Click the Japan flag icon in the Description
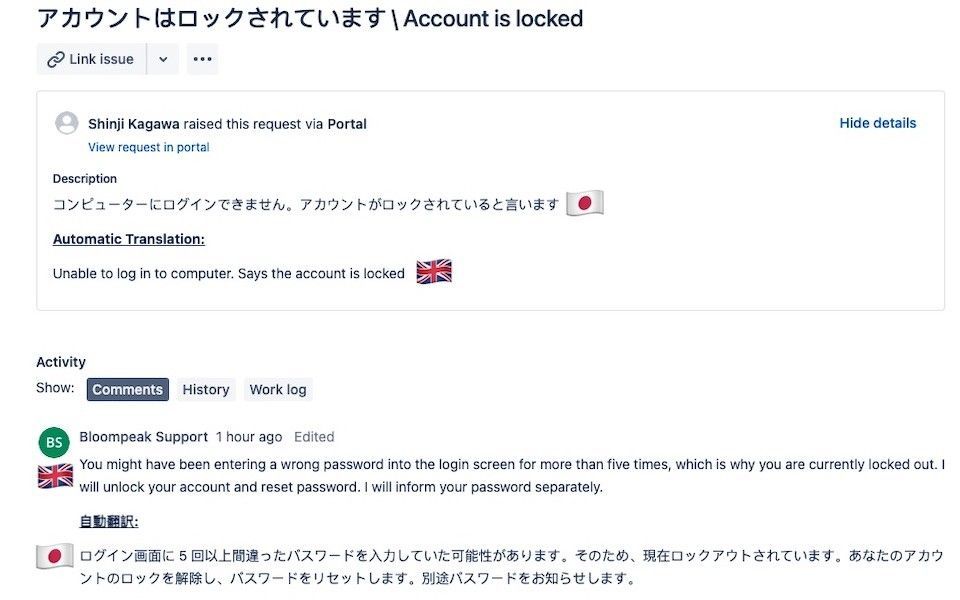The height and width of the screenshot is (600, 960). tap(584, 202)
